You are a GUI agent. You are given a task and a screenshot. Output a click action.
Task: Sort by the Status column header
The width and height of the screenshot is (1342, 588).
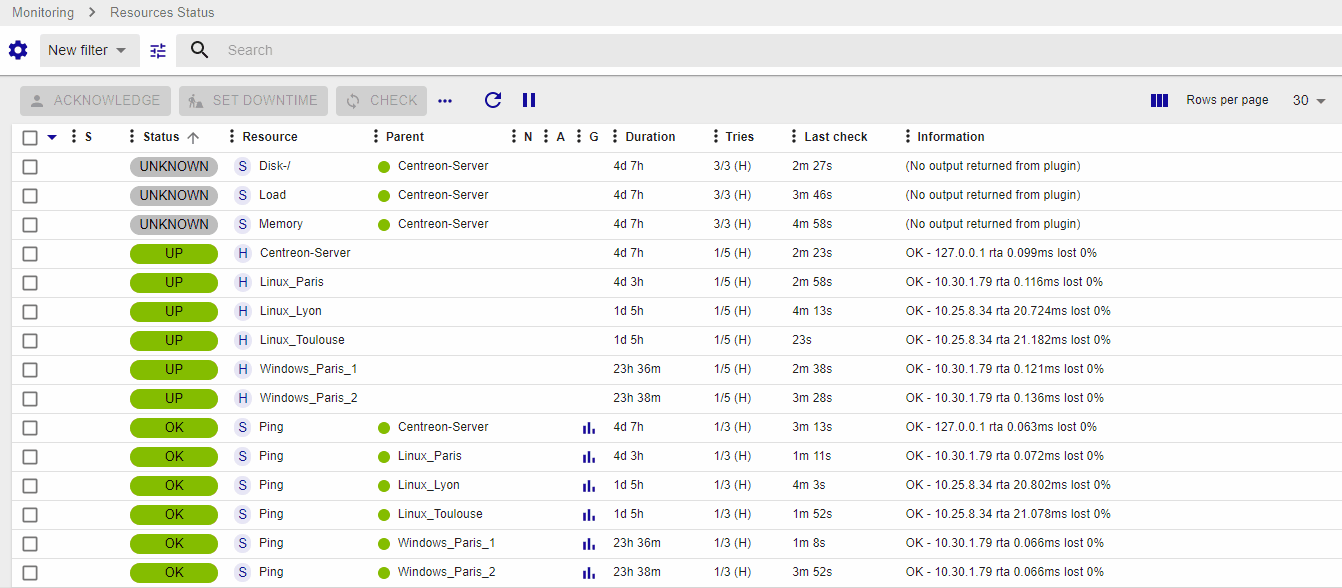pyautogui.click(x=162, y=137)
